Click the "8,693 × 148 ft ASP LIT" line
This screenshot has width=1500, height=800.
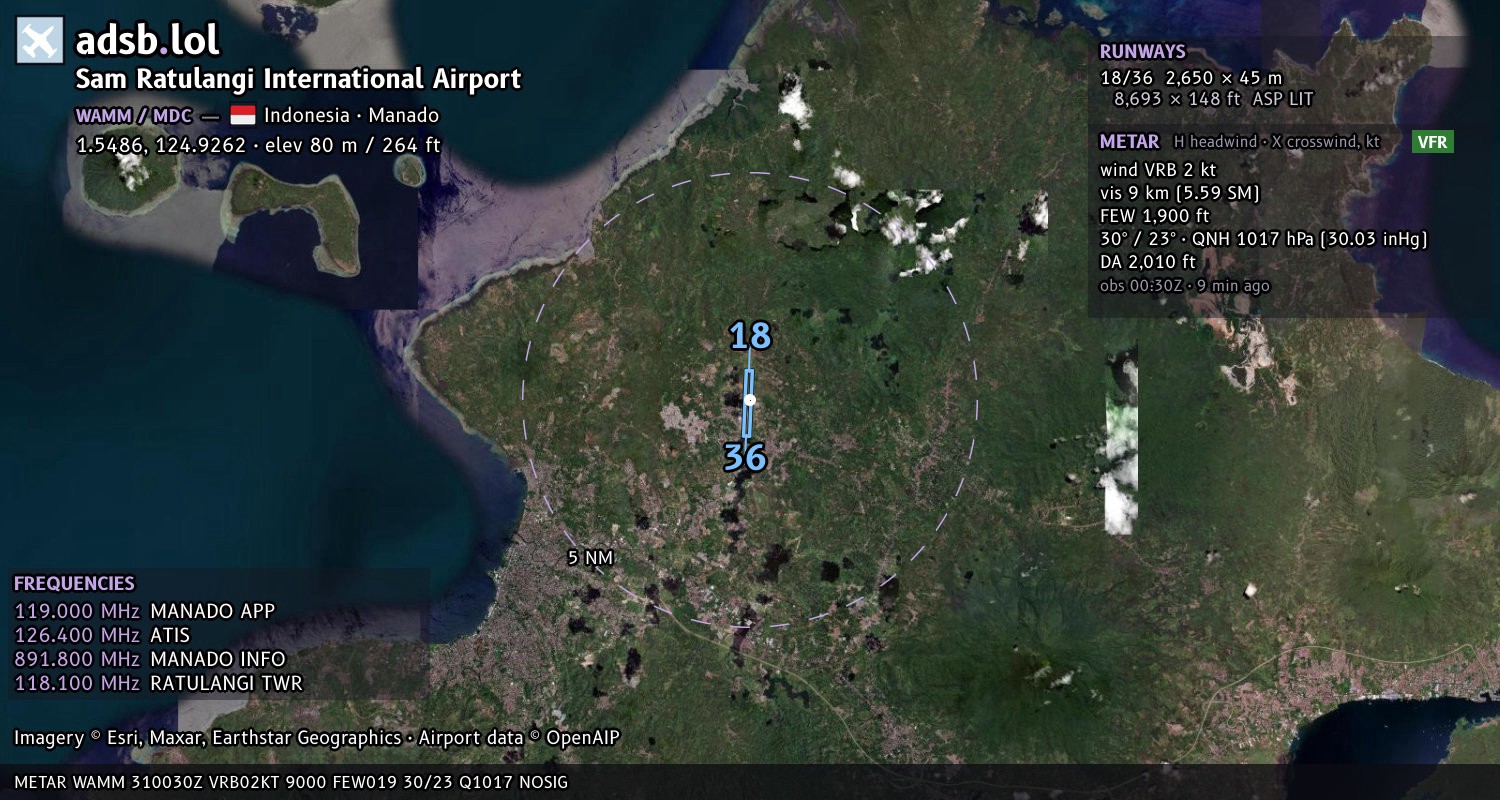pos(1213,99)
